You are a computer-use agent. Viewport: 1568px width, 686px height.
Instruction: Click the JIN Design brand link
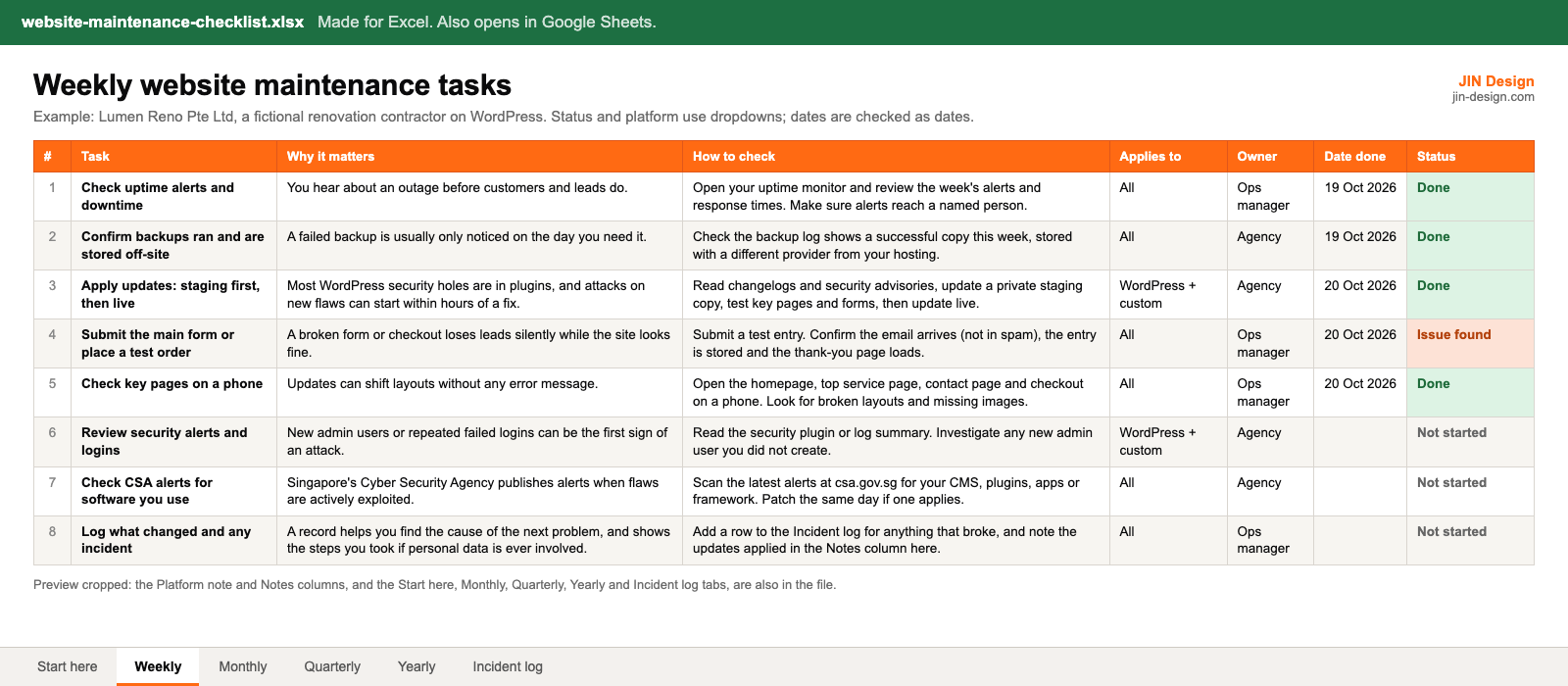pos(1495,81)
